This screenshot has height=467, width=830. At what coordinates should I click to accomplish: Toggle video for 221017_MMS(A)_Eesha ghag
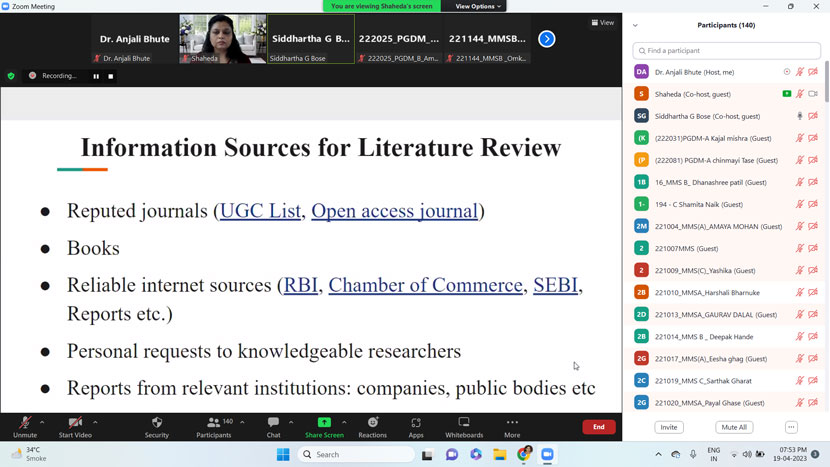(x=813, y=358)
